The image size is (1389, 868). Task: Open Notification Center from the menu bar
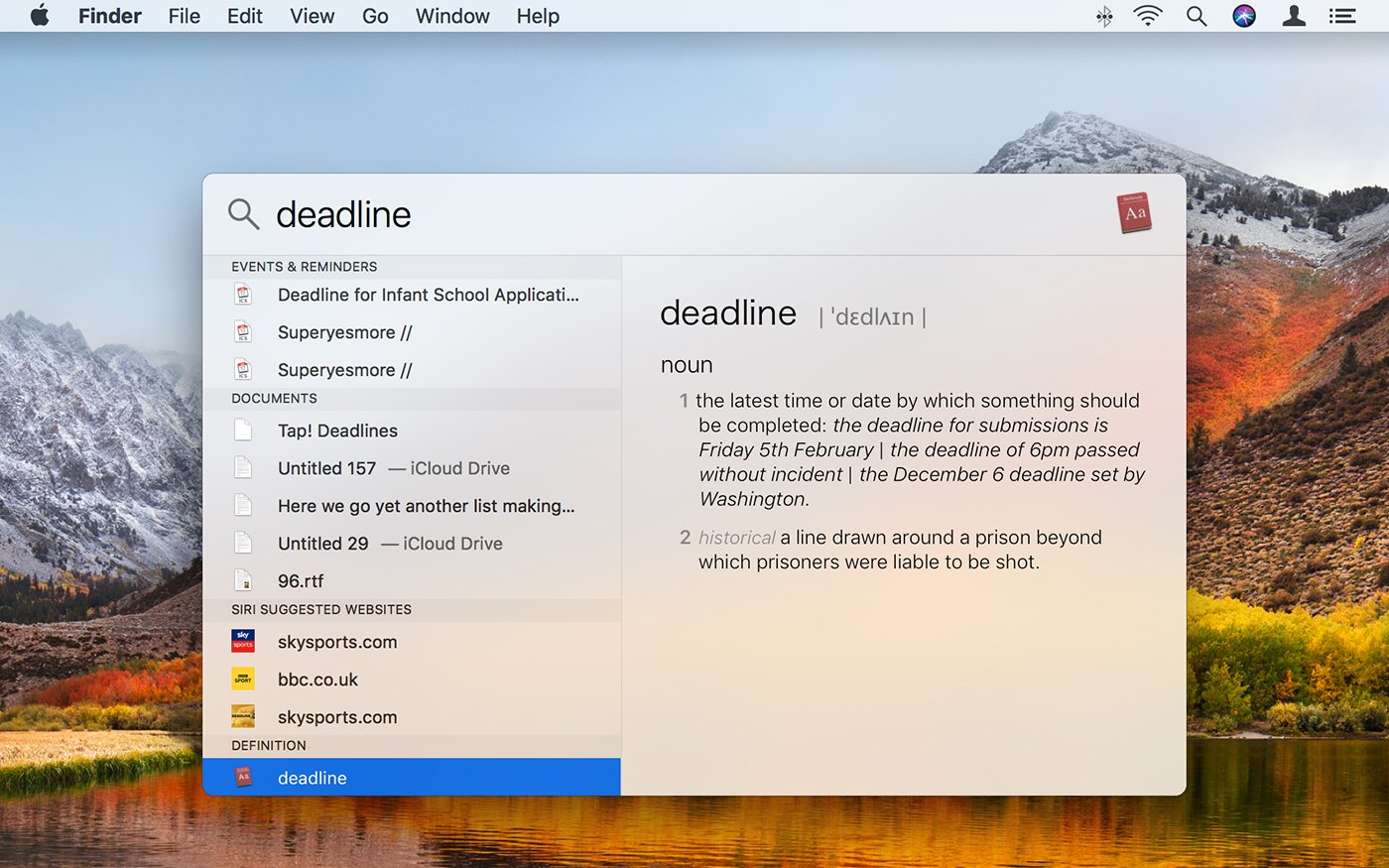1341,16
